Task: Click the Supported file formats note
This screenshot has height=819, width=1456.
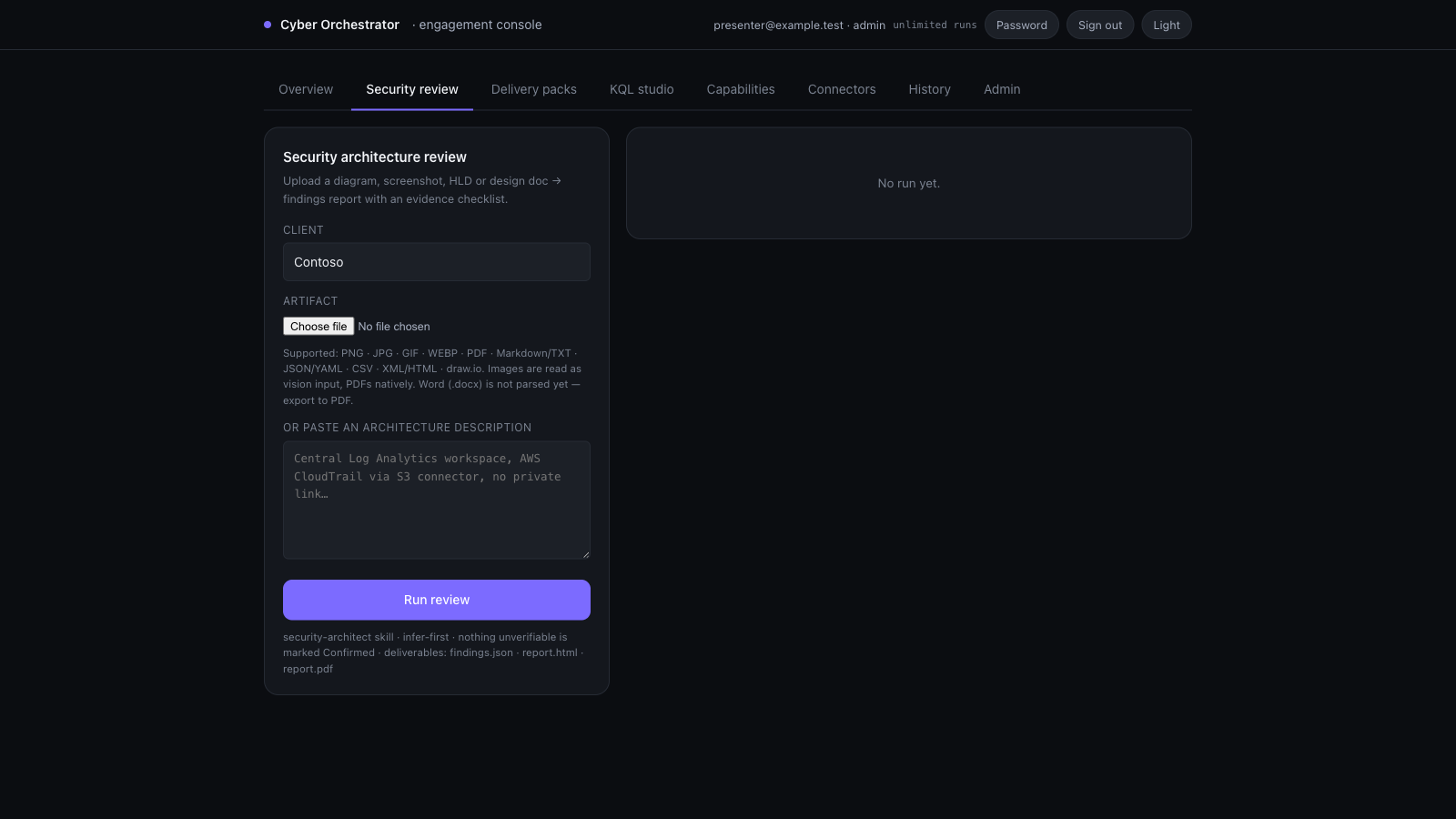Action: [433, 377]
